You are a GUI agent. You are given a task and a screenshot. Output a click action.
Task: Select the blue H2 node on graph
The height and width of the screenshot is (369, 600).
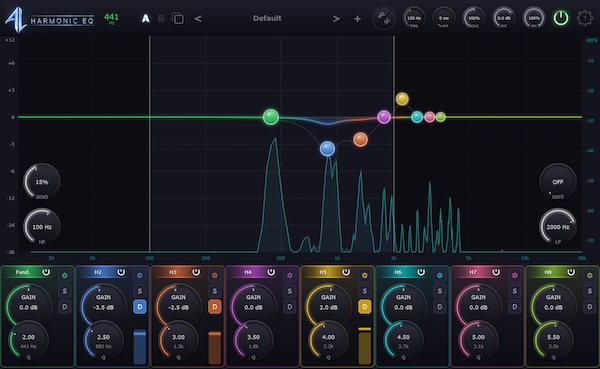[x=328, y=149]
